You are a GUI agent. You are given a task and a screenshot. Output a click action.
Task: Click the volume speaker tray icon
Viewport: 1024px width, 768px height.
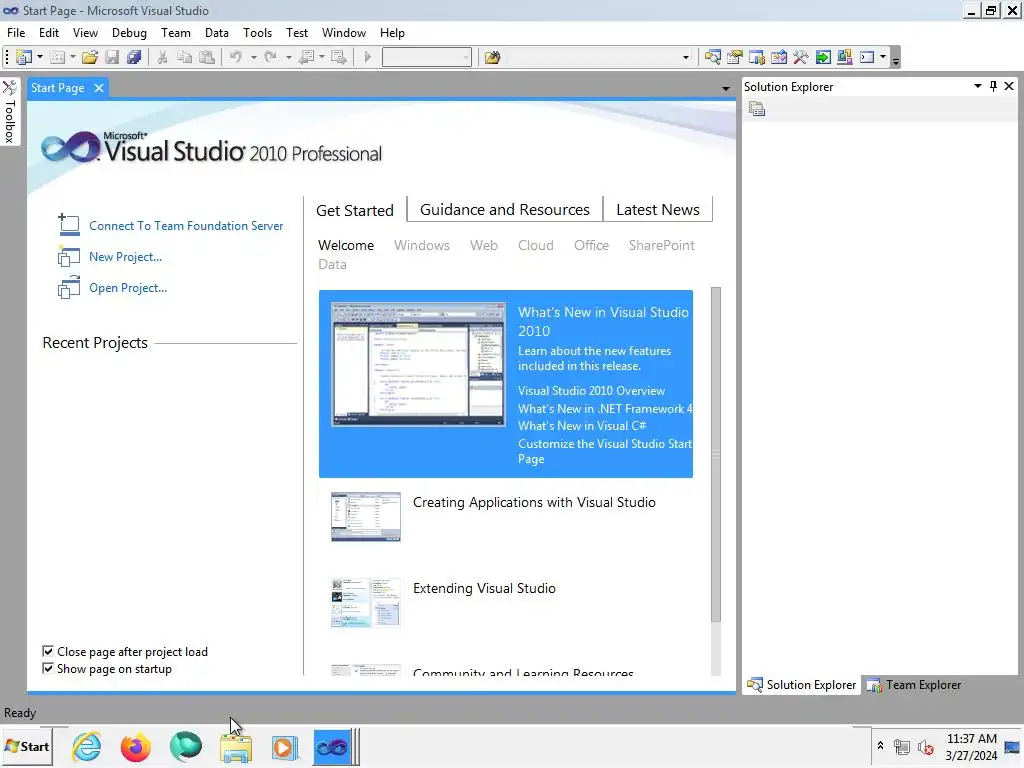point(925,747)
